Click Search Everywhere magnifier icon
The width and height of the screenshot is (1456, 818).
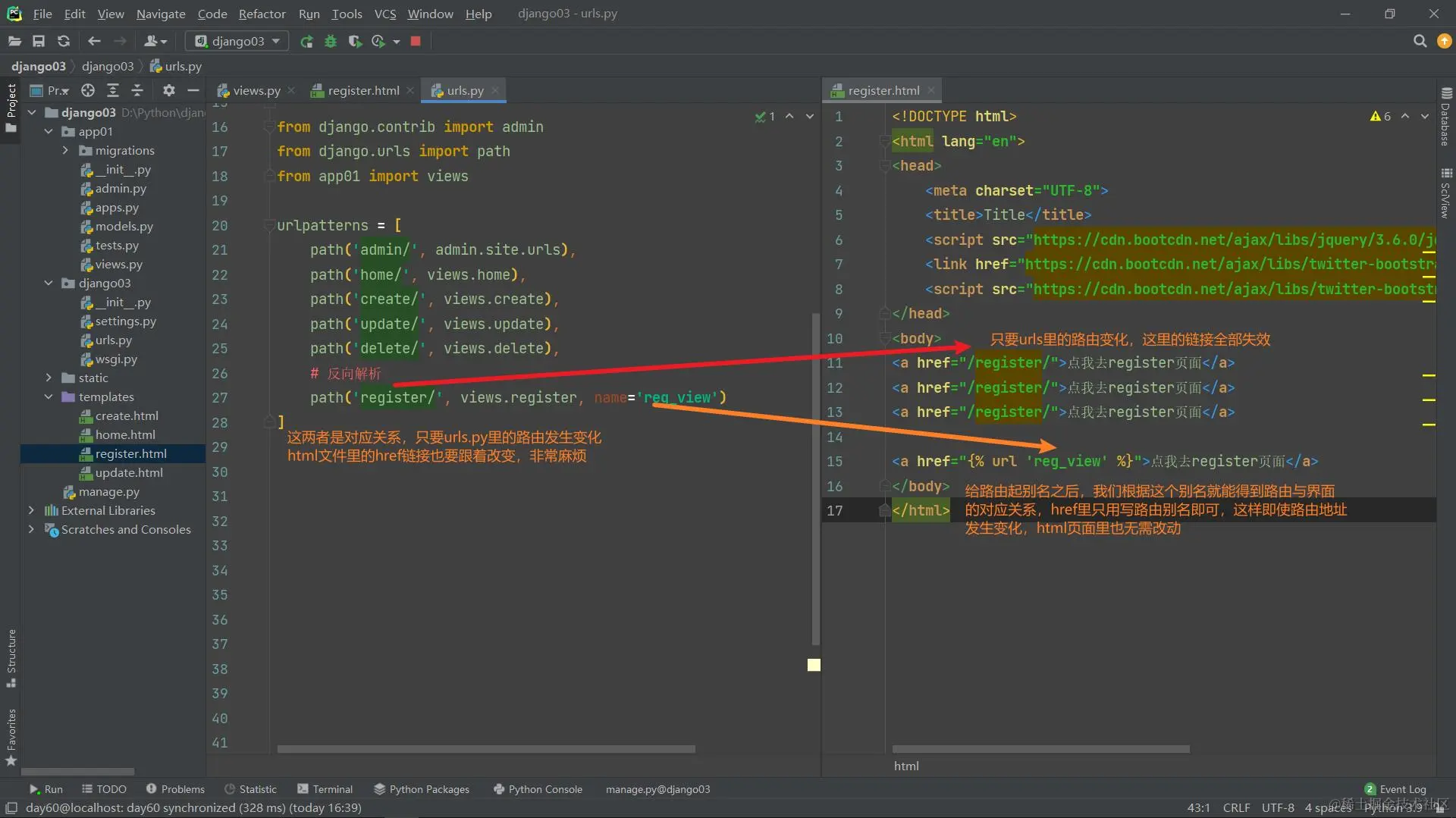point(1420,42)
